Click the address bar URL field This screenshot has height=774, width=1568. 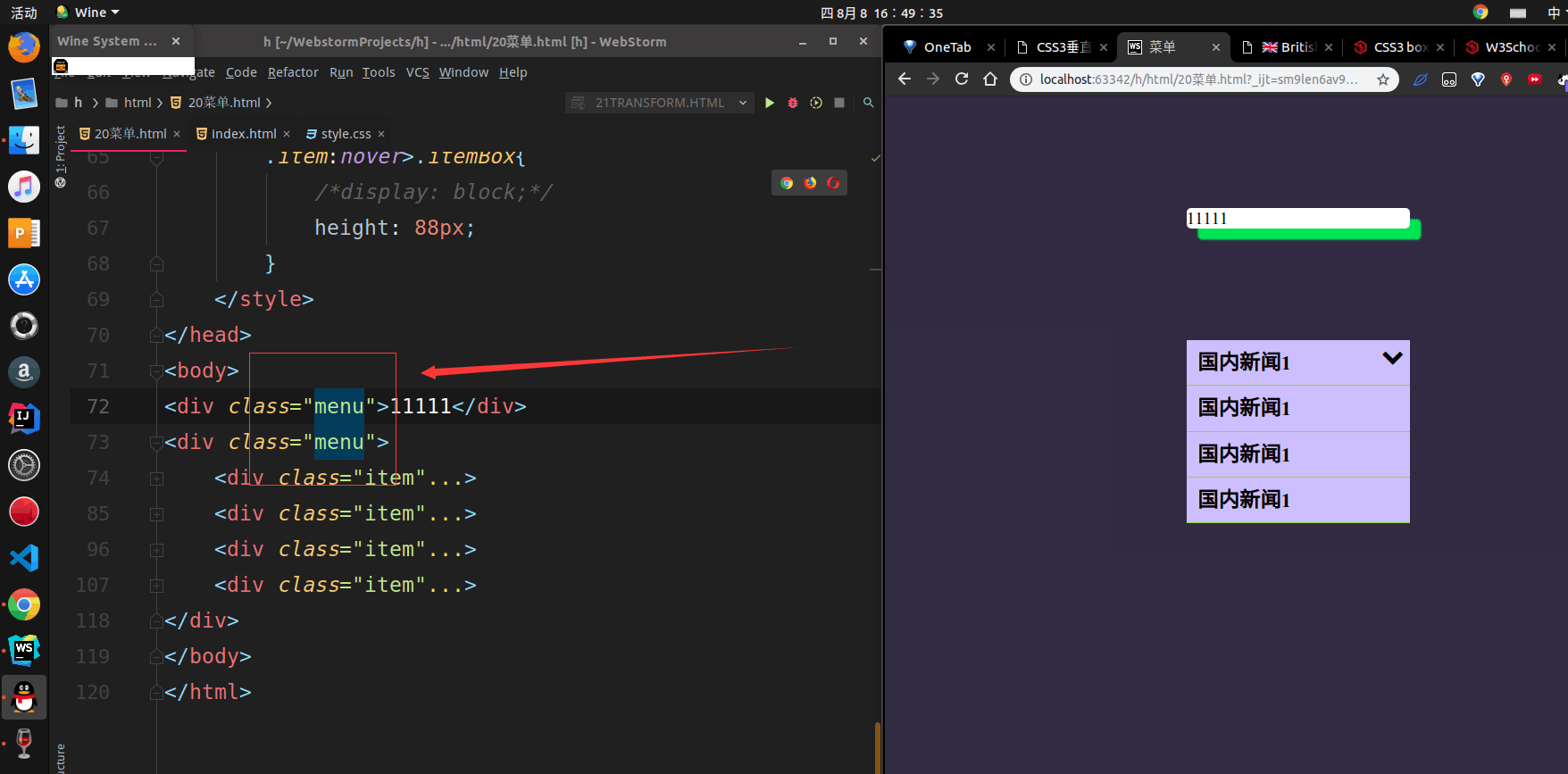point(1199,79)
